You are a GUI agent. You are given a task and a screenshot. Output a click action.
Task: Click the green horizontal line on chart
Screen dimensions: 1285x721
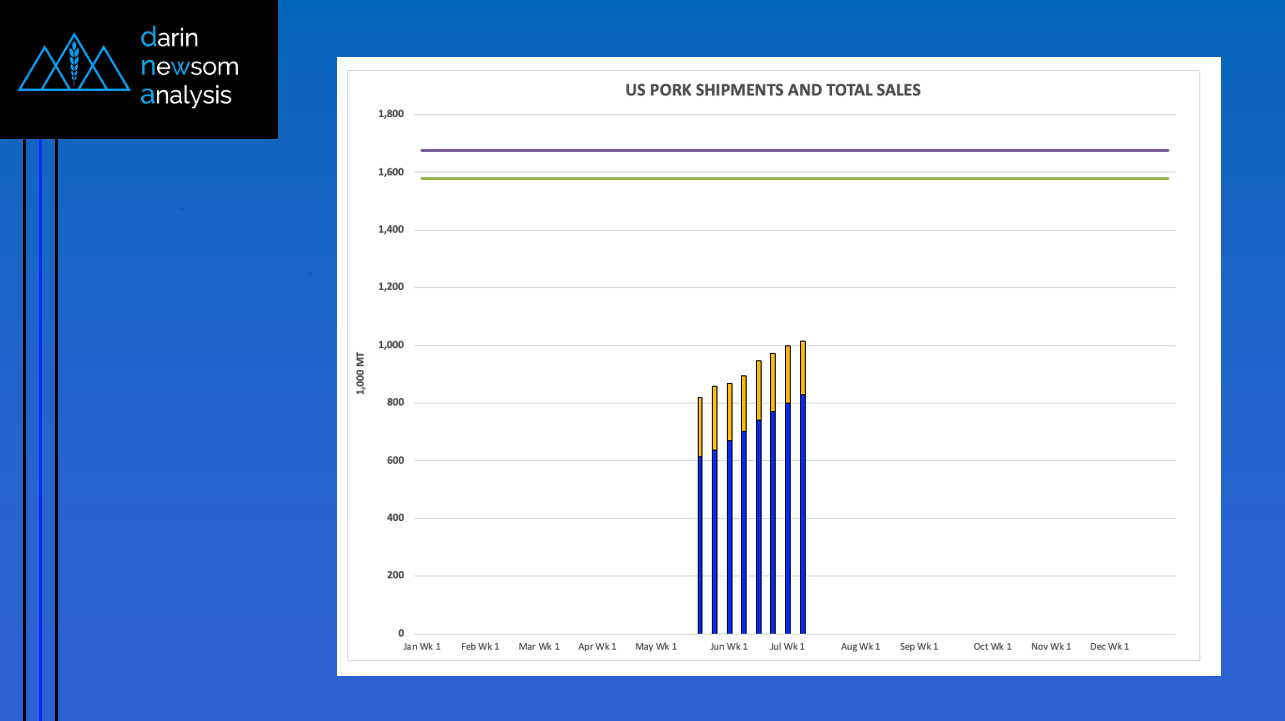795,179
